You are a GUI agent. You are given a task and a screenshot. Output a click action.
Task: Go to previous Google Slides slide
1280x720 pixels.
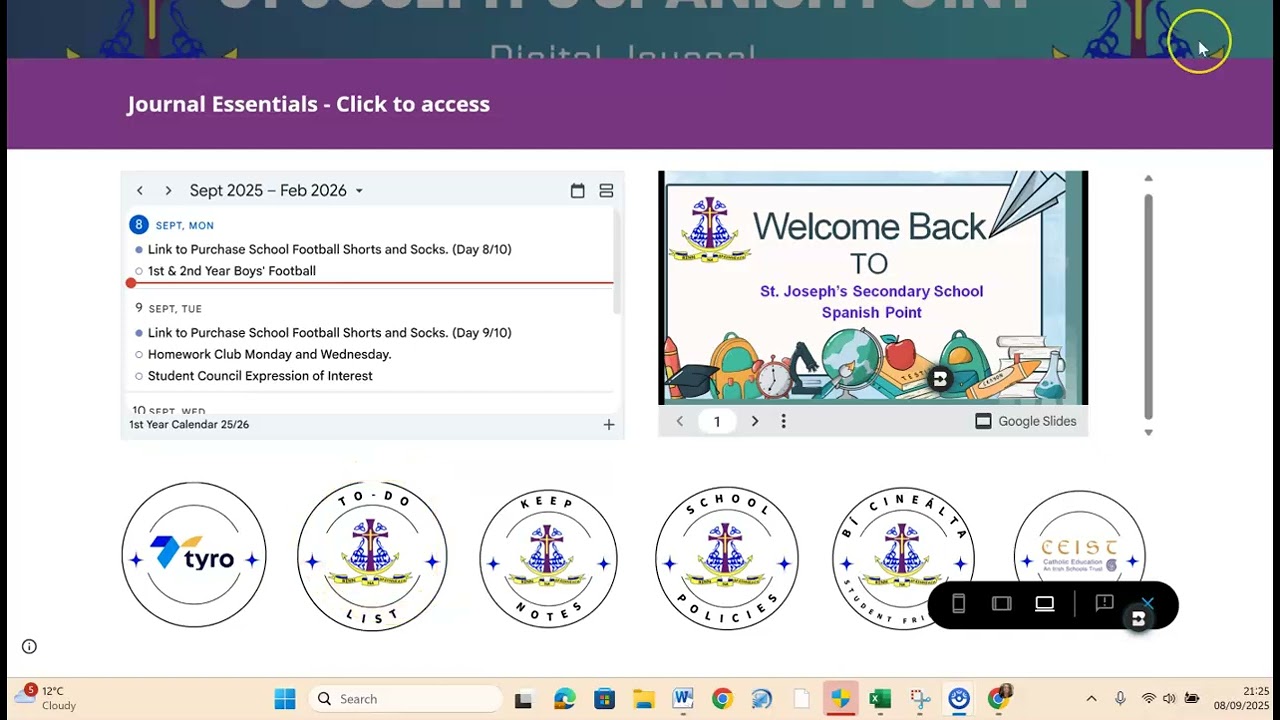click(x=680, y=421)
